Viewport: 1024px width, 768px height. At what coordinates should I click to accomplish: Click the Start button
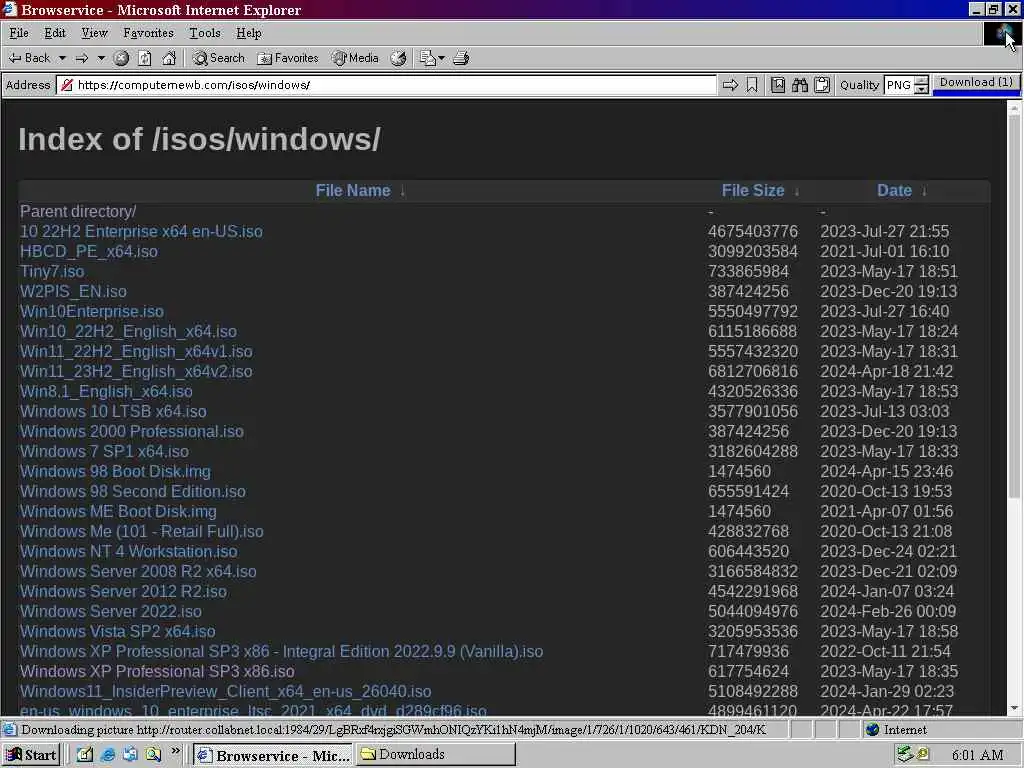point(31,755)
